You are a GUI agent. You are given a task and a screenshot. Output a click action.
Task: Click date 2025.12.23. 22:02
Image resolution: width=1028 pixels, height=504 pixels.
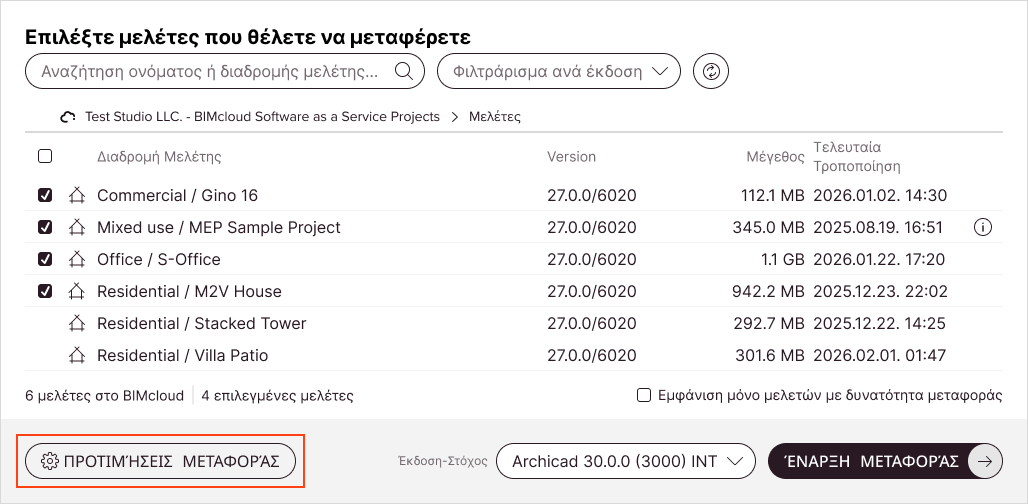pos(880,291)
